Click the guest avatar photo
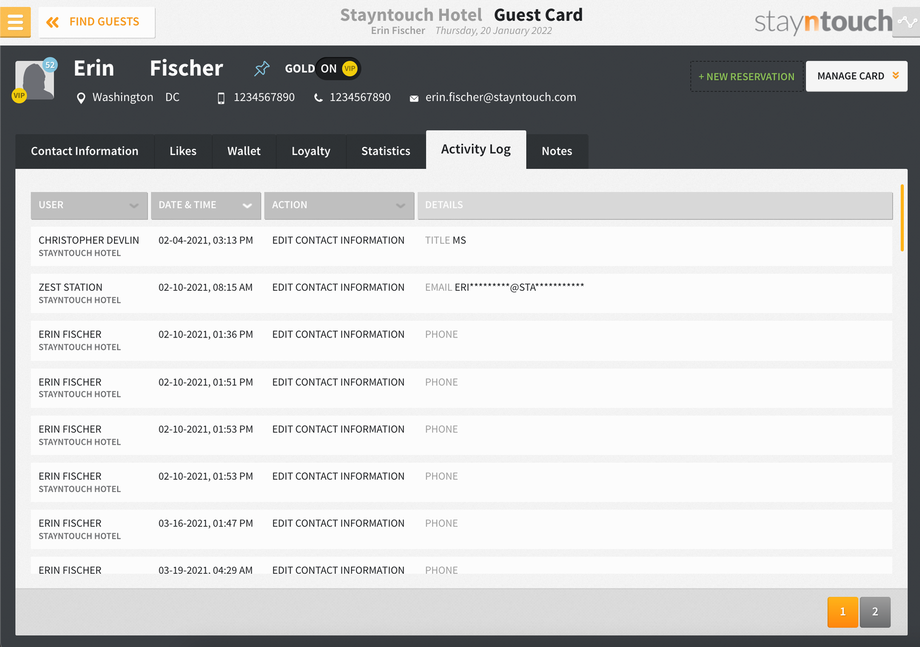Viewport: 920px width, 647px height. (35, 80)
